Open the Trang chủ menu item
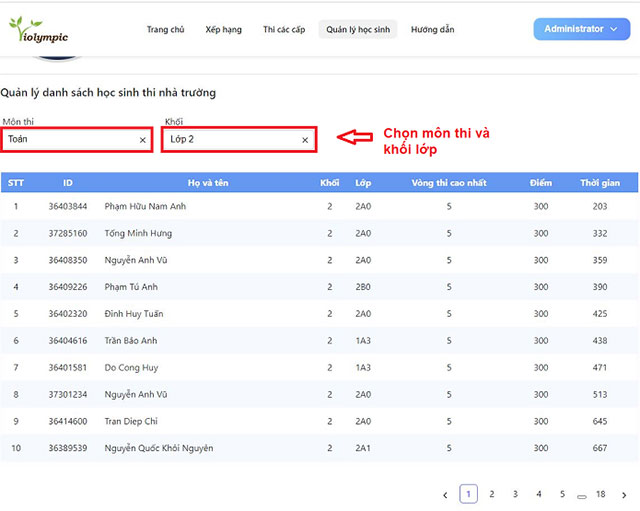 coord(165,30)
